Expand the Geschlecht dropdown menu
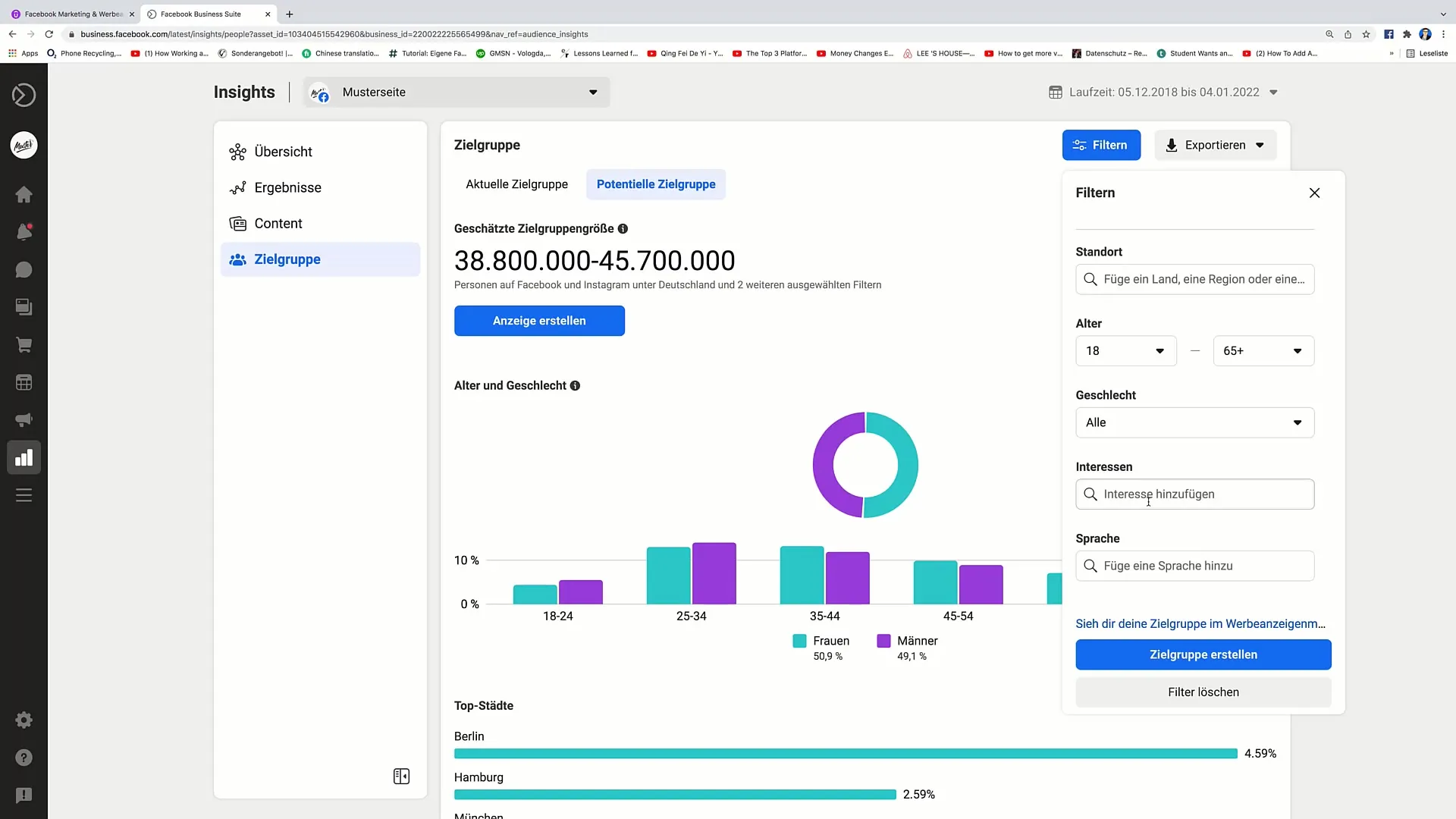Image resolution: width=1456 pixels, height=819 pixels. 1195,422
